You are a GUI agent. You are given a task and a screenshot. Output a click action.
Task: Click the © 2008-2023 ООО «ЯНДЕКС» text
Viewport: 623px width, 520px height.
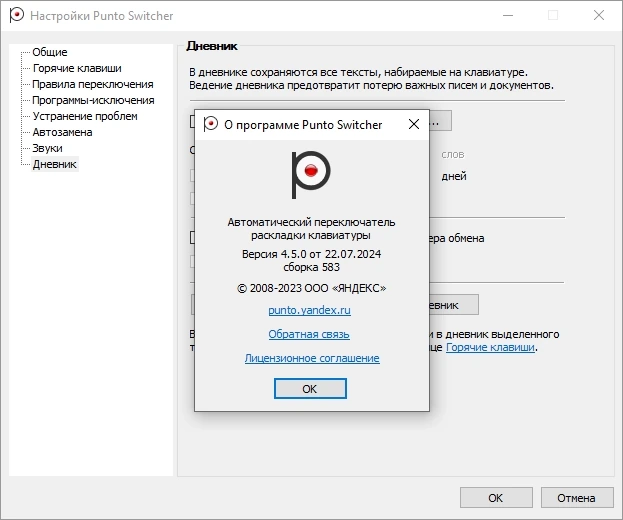pyautogui.click(x=312, y=288)
